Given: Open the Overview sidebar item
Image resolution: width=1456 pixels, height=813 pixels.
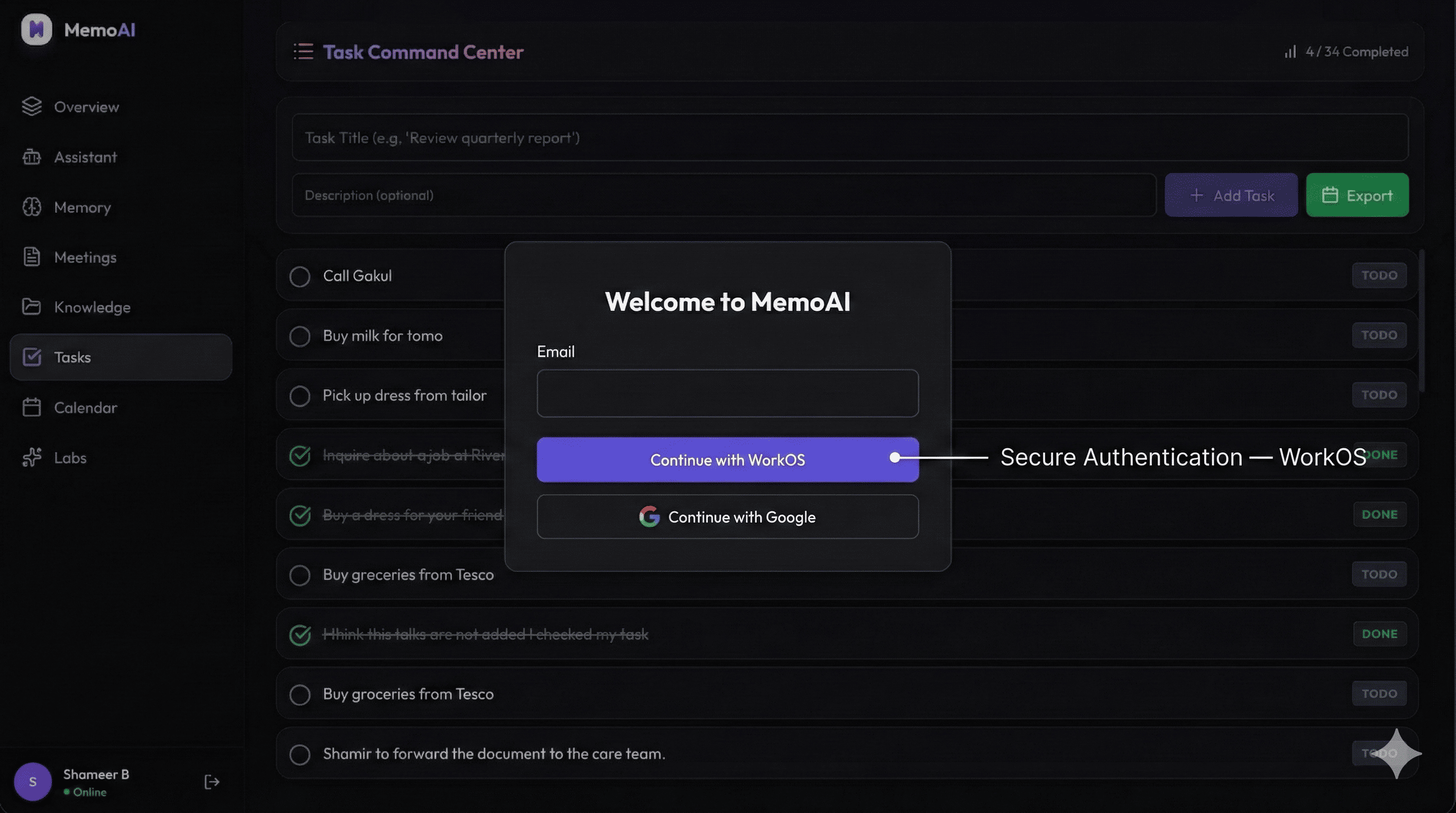Looking at the screenshot, I should [x=86, y=107].
